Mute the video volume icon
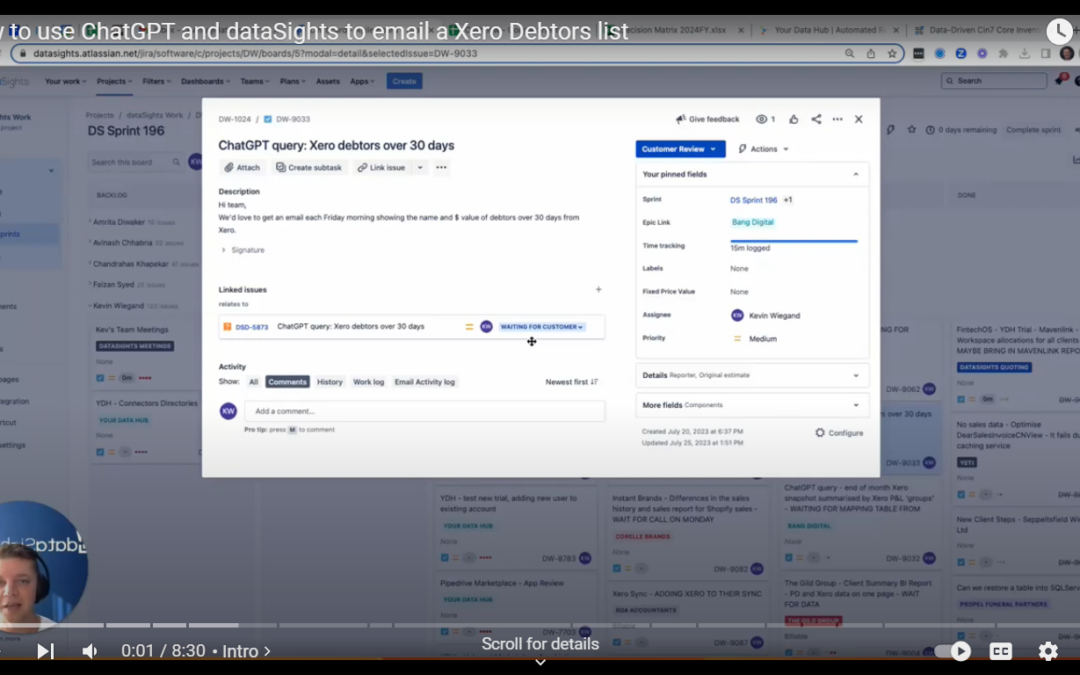This screenshot has height=675, width=1080. [x=90, y=651]
